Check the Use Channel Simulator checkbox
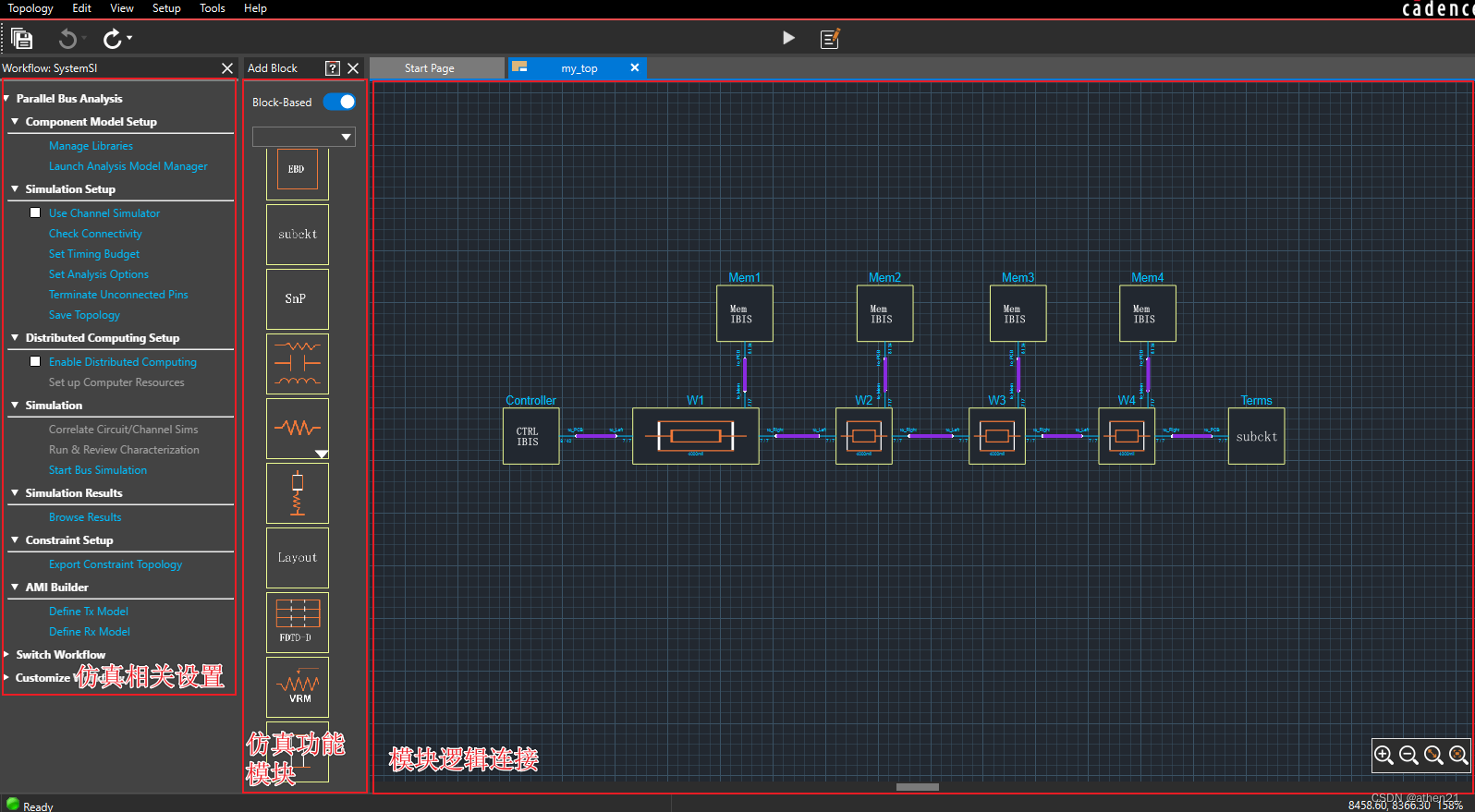1475x812 pixels. (x=35, y=212)
